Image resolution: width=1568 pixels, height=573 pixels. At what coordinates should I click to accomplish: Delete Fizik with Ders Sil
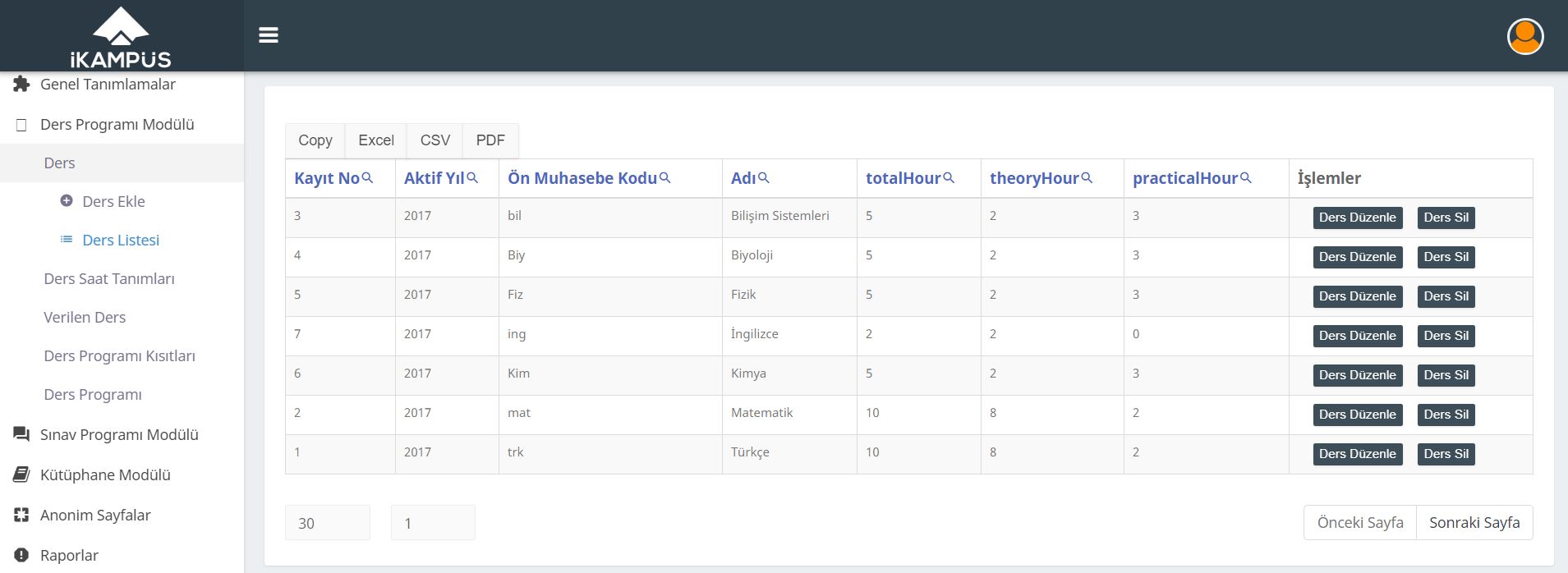(x=1446, y=296)
